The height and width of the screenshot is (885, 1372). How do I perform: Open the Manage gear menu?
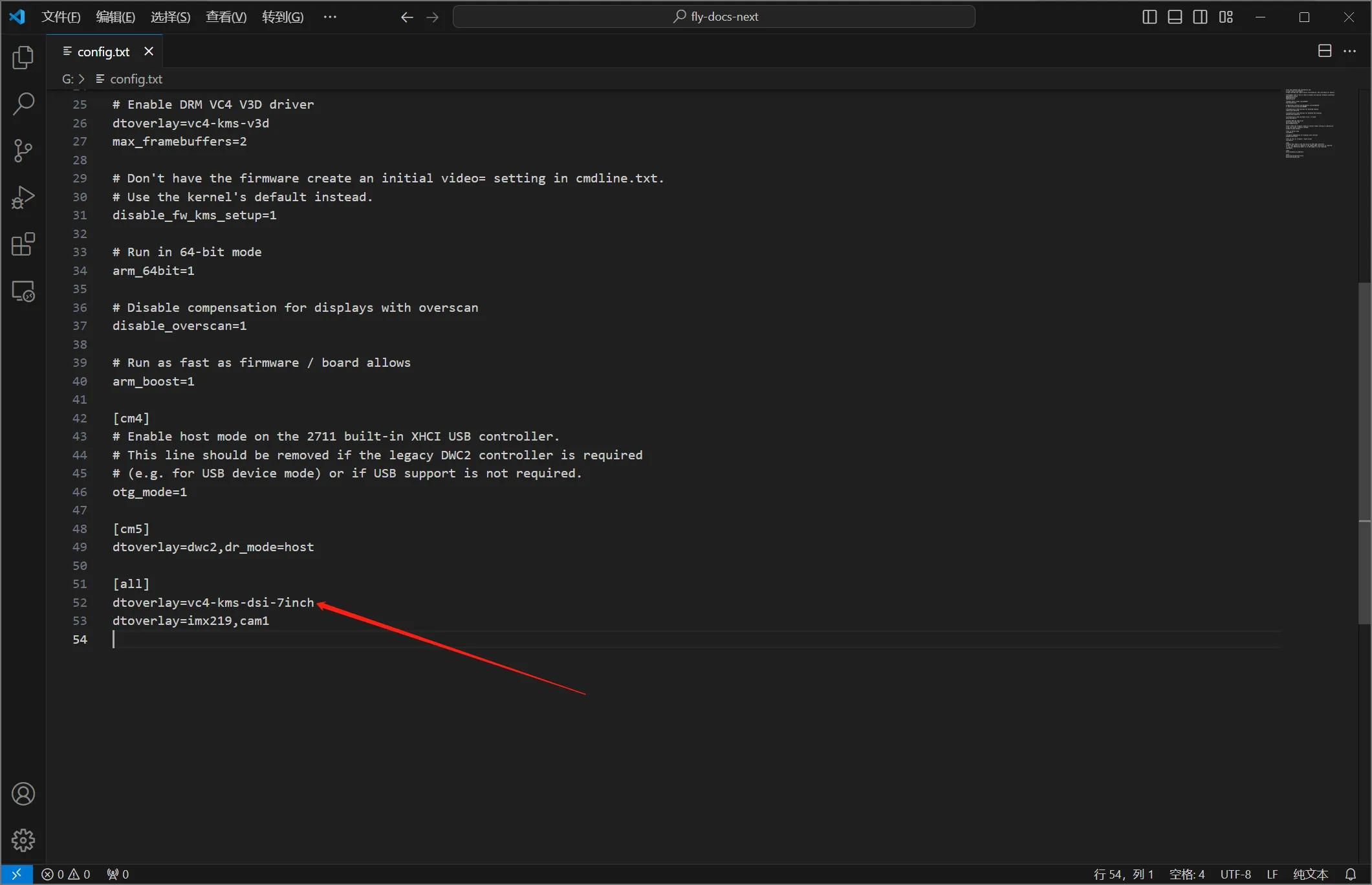pyautogui.click(x=23, y=840)
